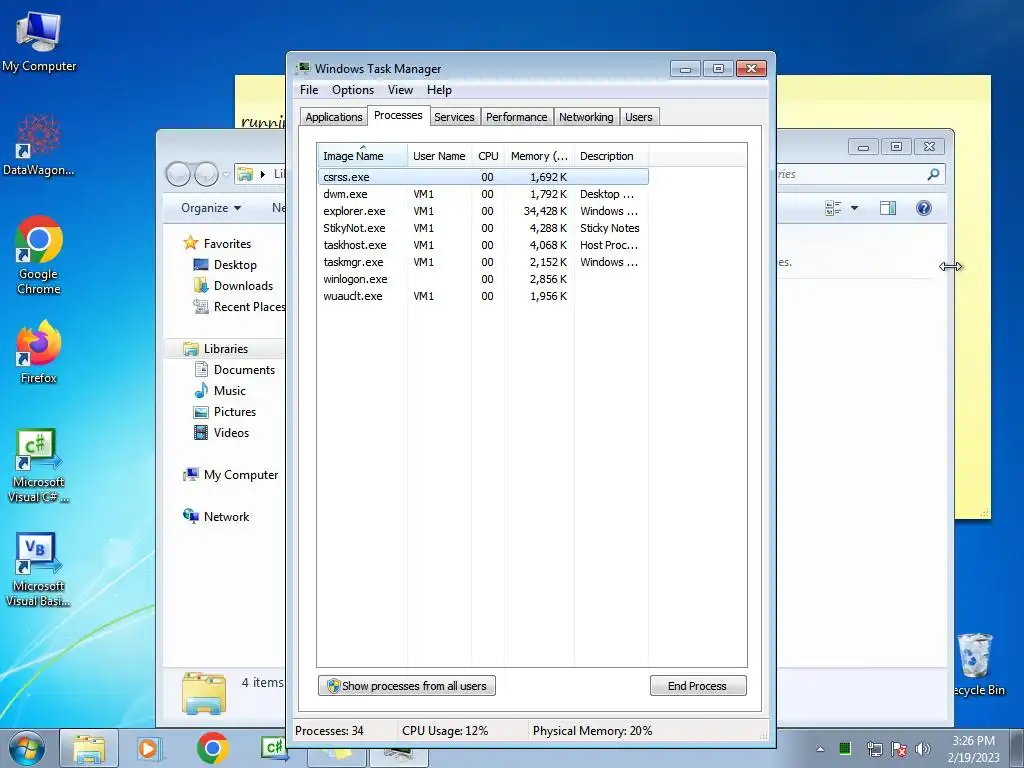Open the Windows Media Player taskbar icon
Image resolution: width=1024 pixels, height=768 pixels.
150,748
